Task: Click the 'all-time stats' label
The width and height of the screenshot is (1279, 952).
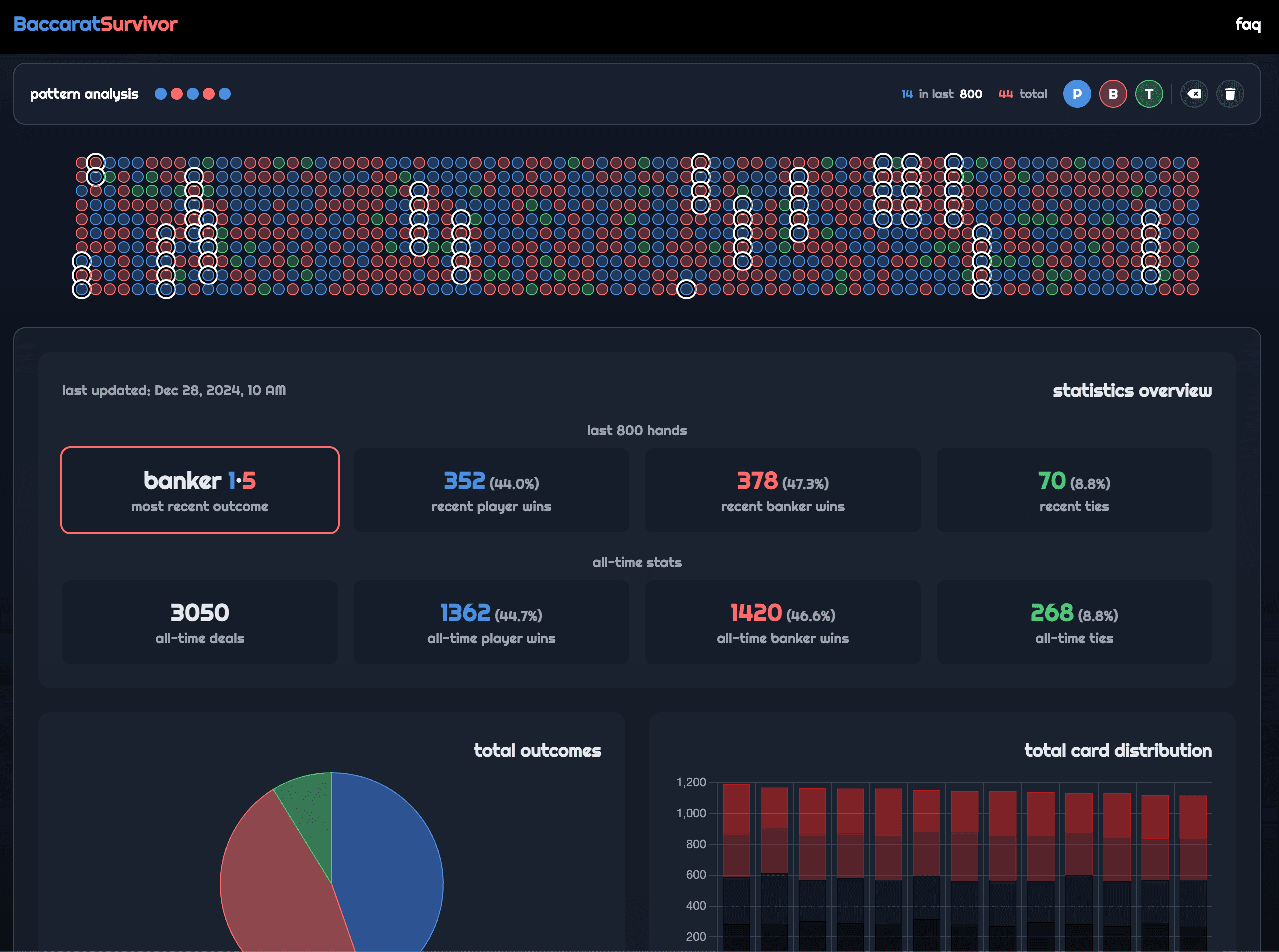Action: tap(637, 562)
